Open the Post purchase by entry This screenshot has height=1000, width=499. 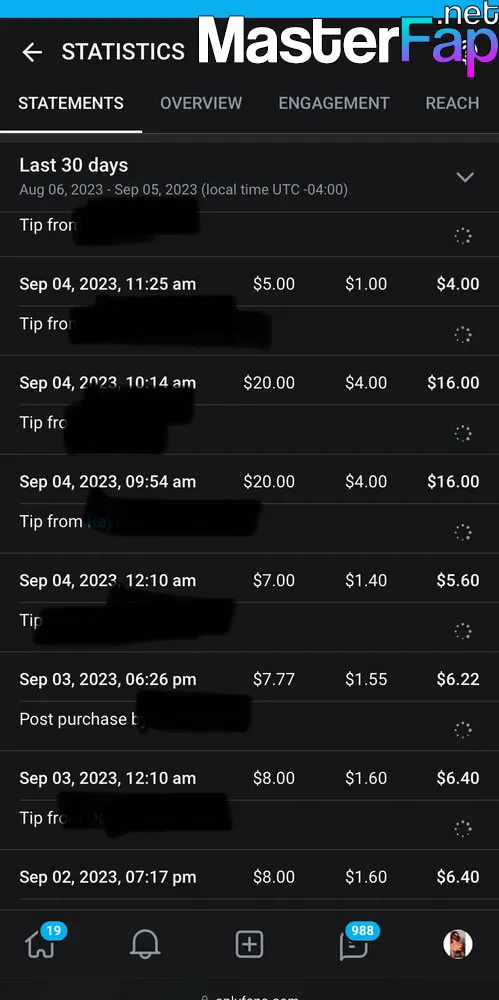tap(250, 726)
